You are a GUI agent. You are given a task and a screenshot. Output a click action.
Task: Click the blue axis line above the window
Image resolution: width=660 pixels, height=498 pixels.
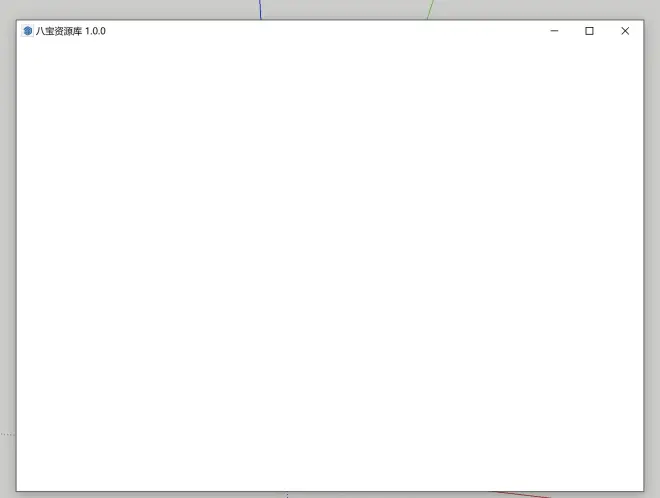pyautogui.click(x=260, y=9)
